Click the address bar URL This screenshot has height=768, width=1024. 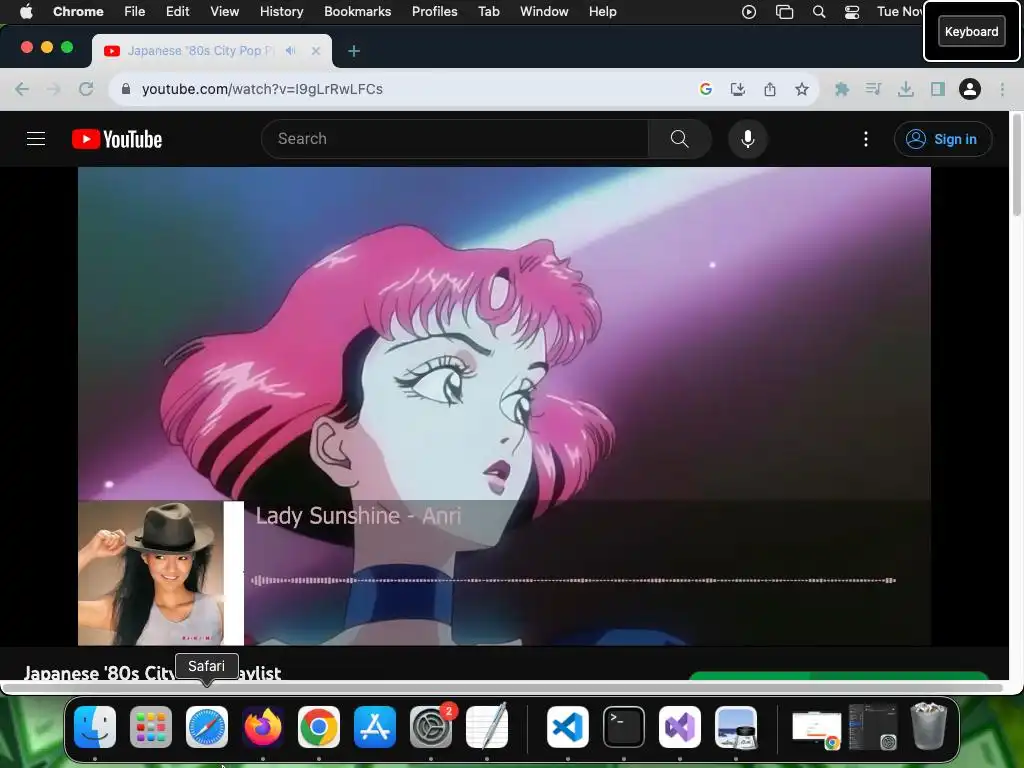pos(262,89)
